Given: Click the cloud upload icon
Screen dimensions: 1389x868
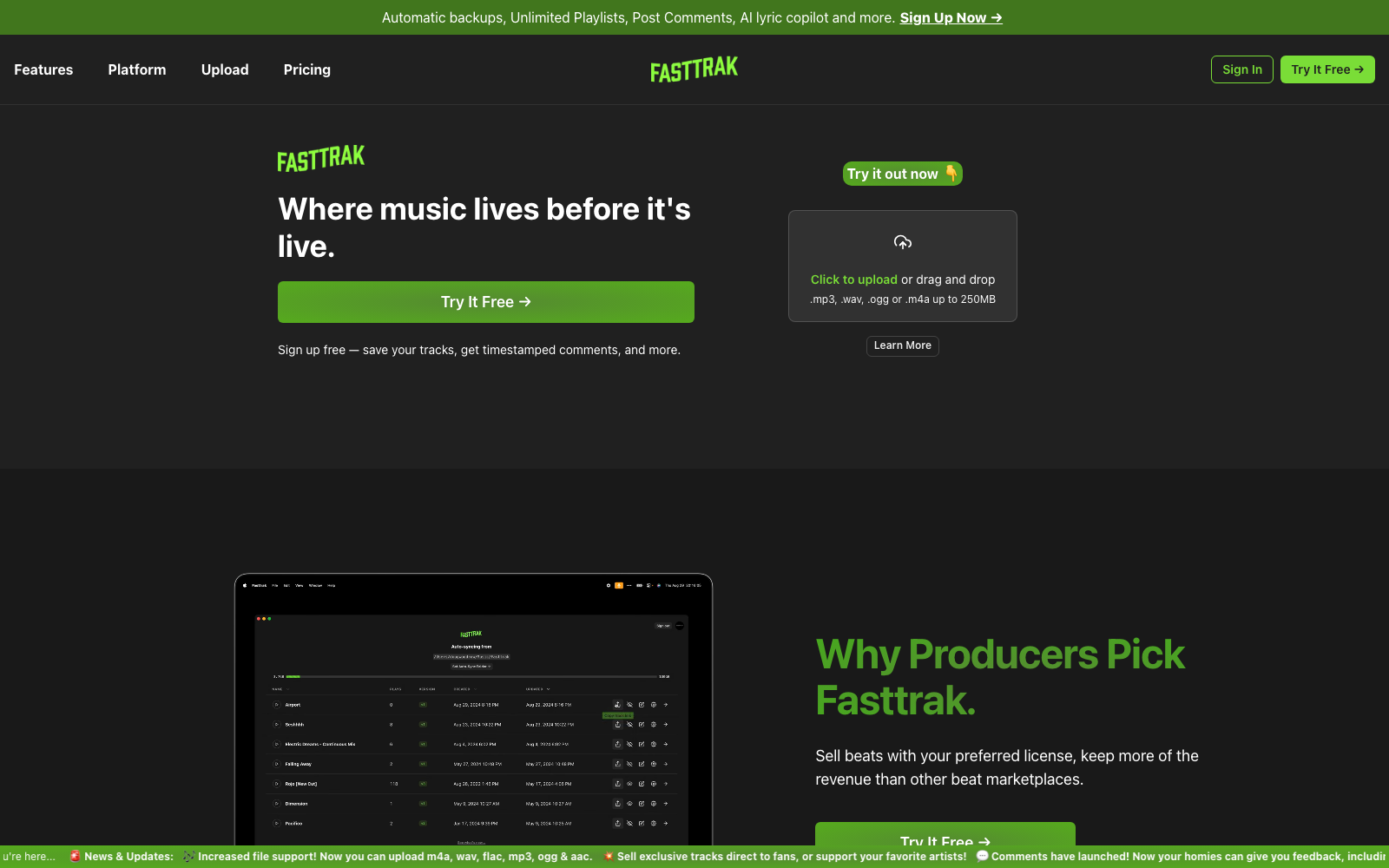Looking at the screenshot, I should pyautogui.click(x=903, y=242).
